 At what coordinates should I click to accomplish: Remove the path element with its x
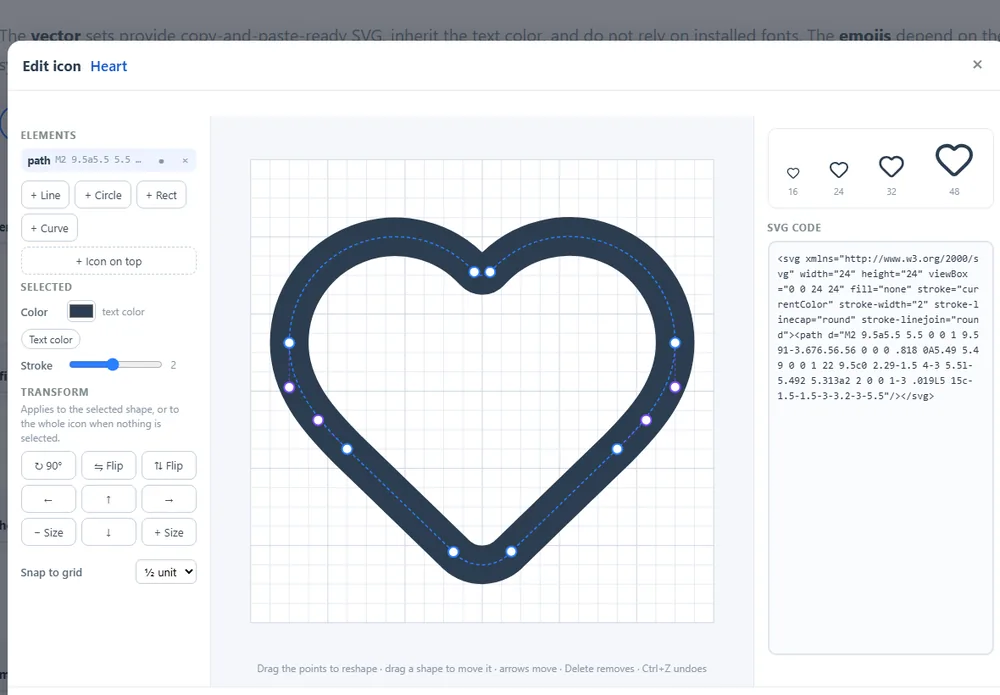[185, 161]
